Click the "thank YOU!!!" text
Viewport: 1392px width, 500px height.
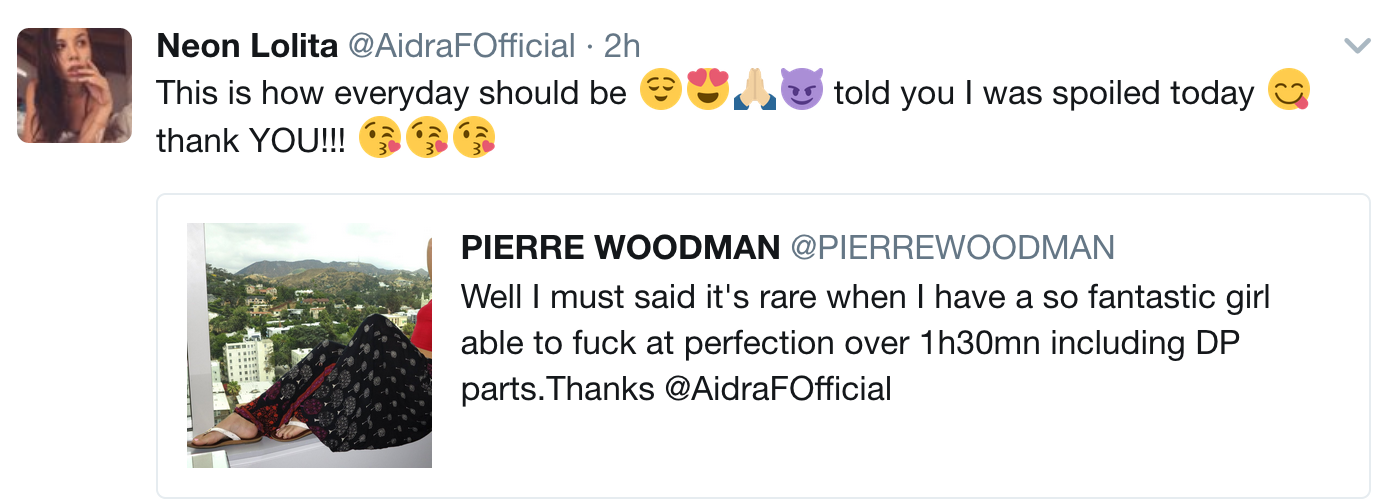(250, 140)
